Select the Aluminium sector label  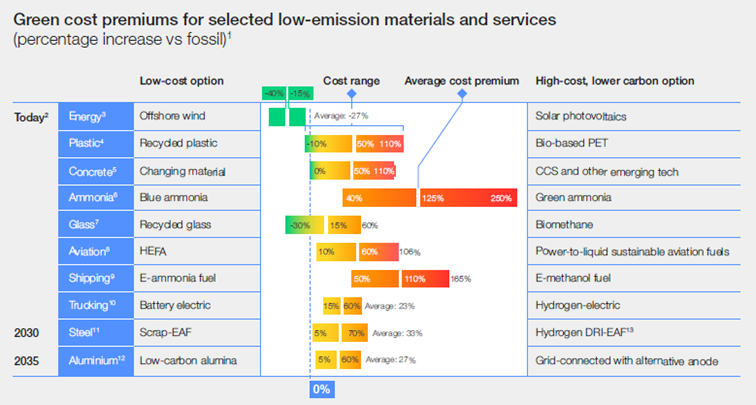click(96, 361)
